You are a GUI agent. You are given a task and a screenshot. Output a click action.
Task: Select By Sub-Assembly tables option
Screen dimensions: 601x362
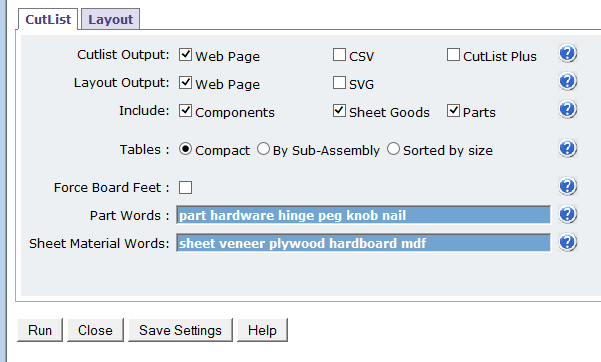[263, 149]
